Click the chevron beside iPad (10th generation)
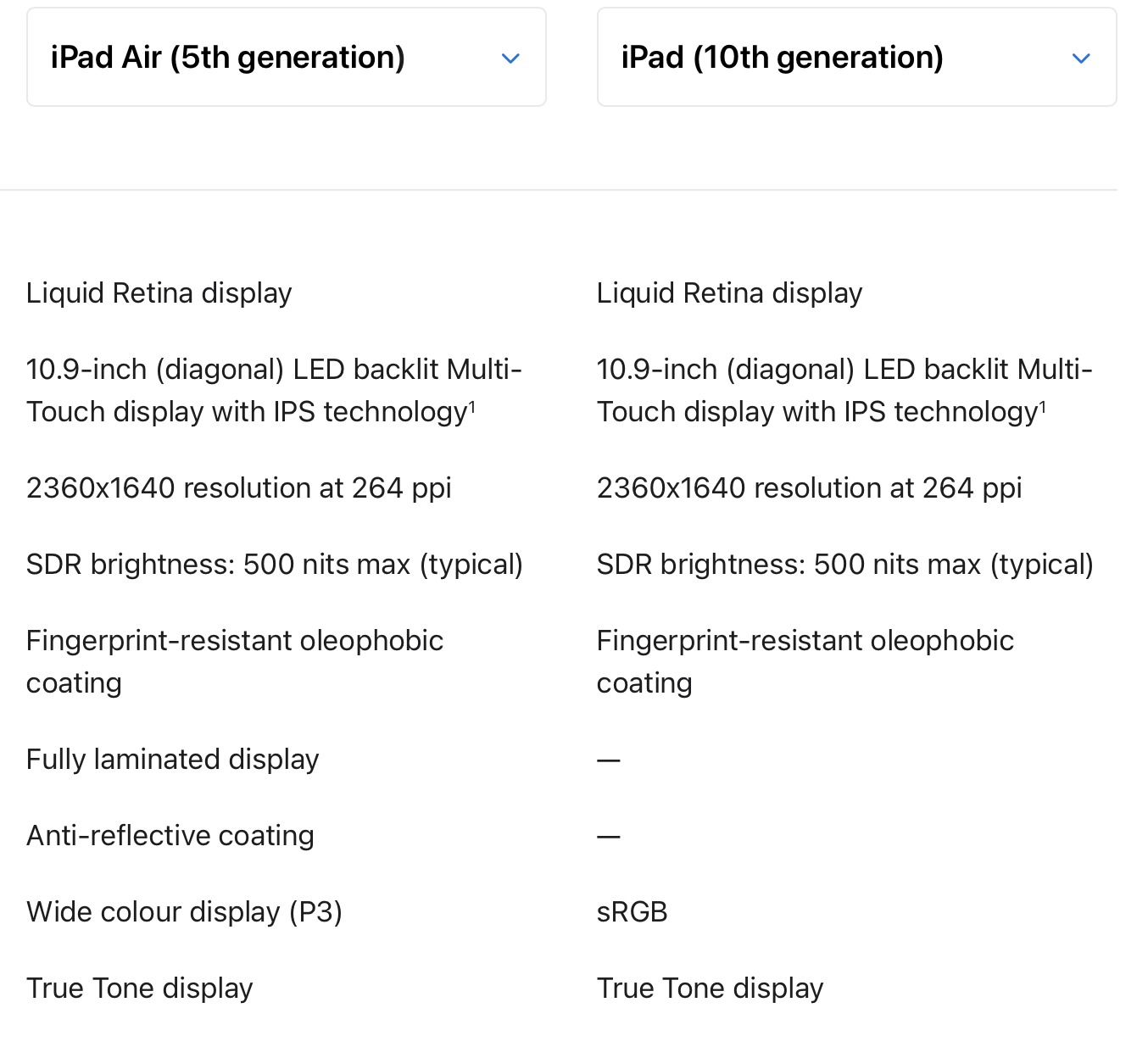This screenshot has height=1058, width=1148. coord(1081,58)
